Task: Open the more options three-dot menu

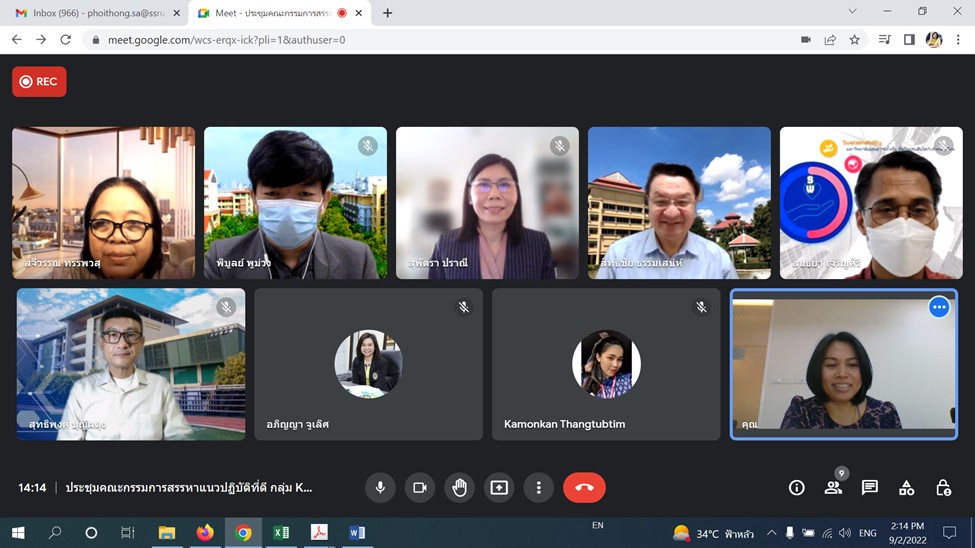Action: pyautogui.click(x=538, y=488)
